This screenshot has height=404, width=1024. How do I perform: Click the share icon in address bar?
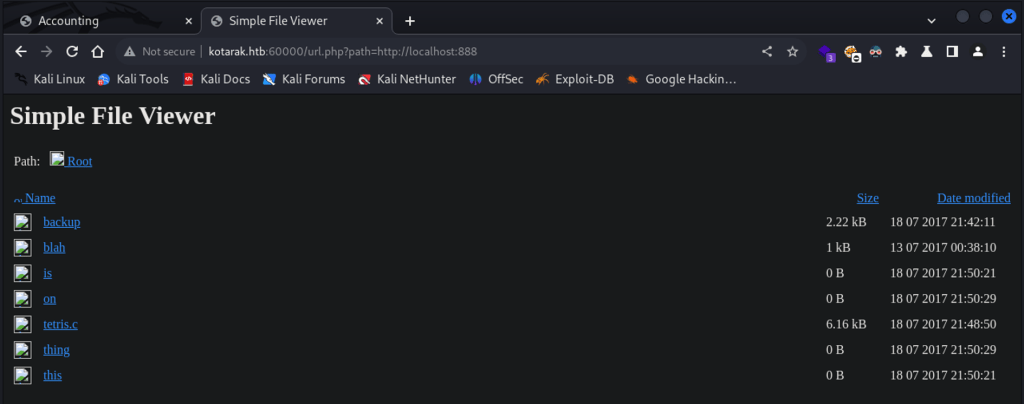767,51
